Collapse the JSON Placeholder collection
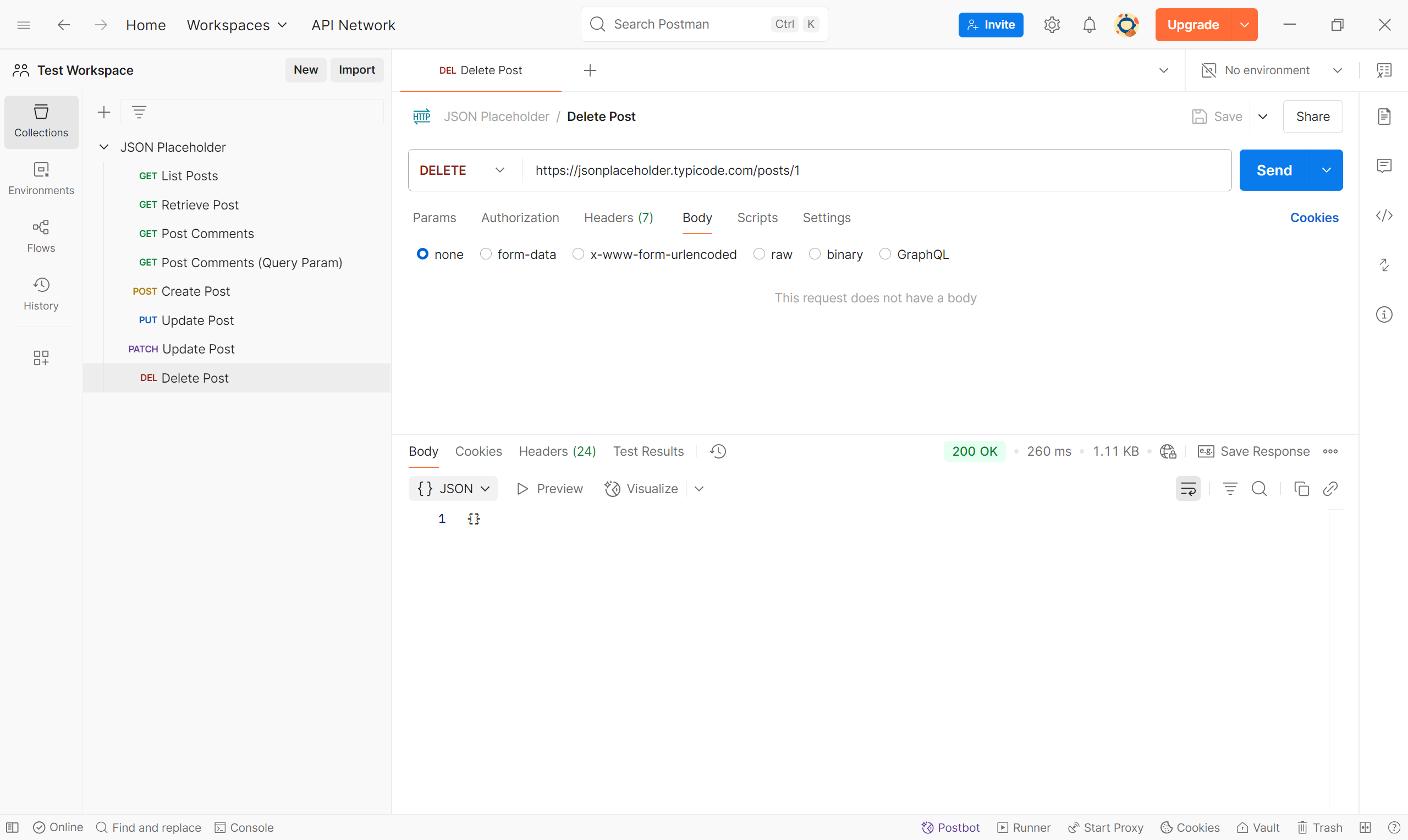 pyautogui.click(x=103, y=147)
